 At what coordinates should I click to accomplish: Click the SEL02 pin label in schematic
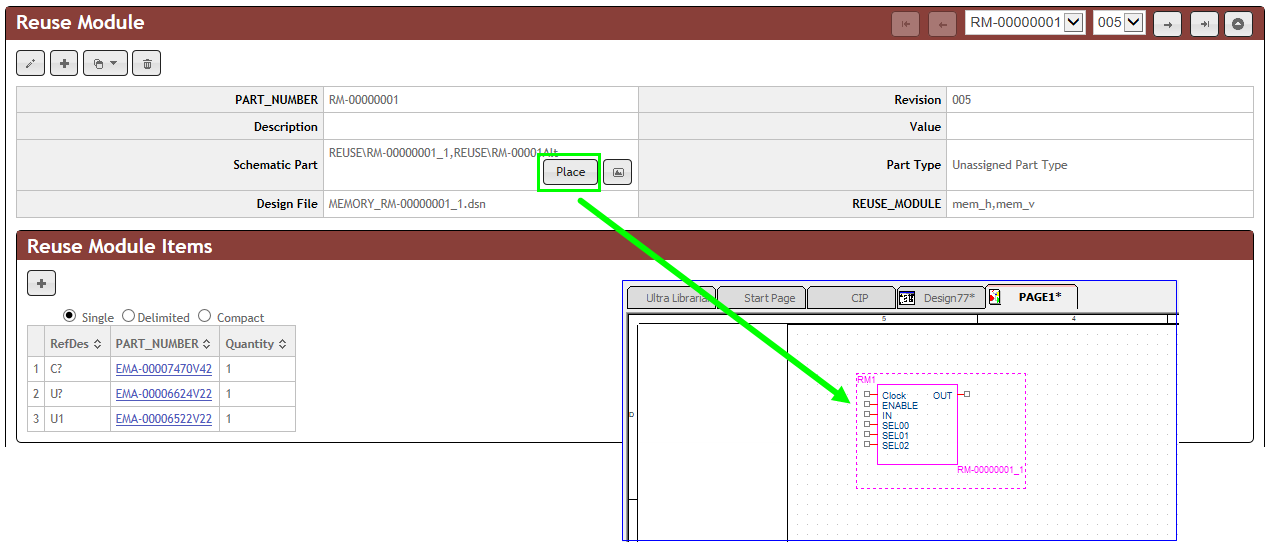coord(895,446)
